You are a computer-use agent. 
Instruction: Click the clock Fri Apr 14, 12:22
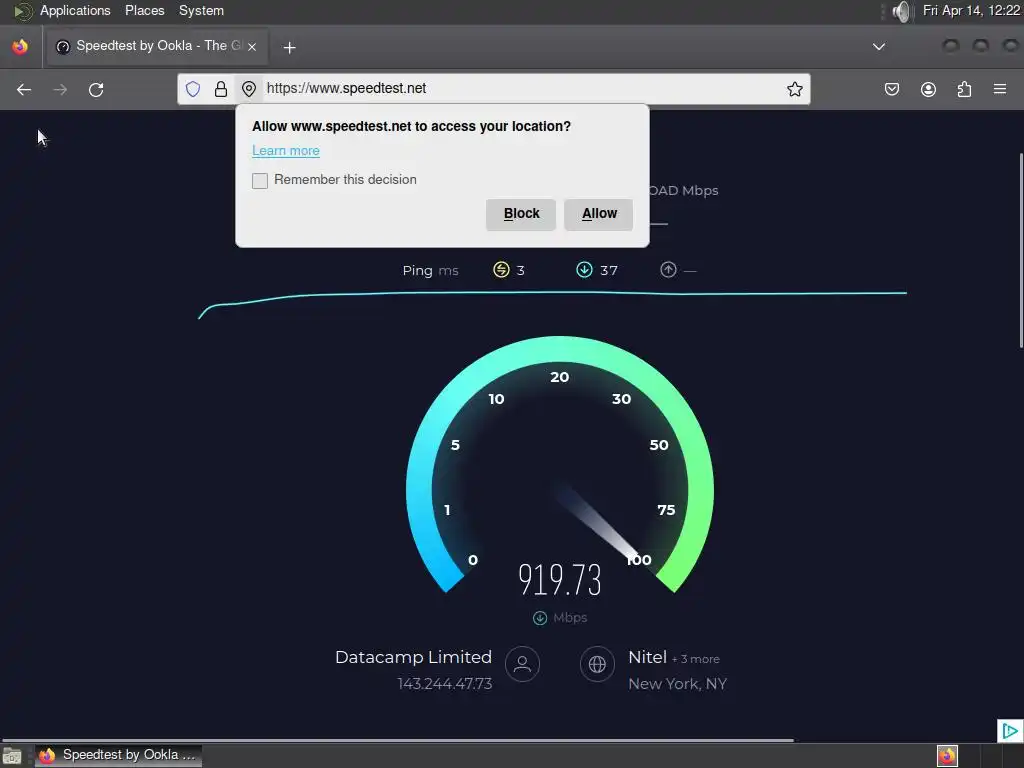tap(971, 11)
